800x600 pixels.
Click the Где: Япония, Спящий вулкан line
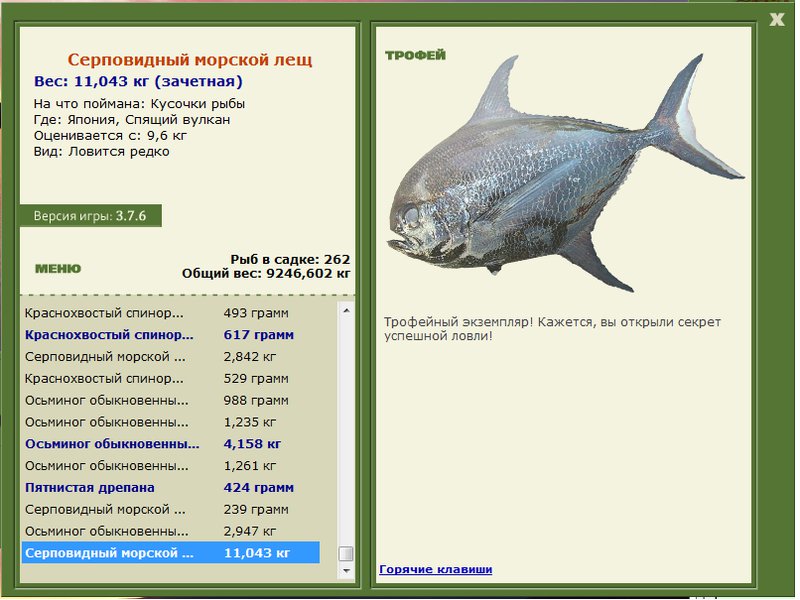pos(132,120)
